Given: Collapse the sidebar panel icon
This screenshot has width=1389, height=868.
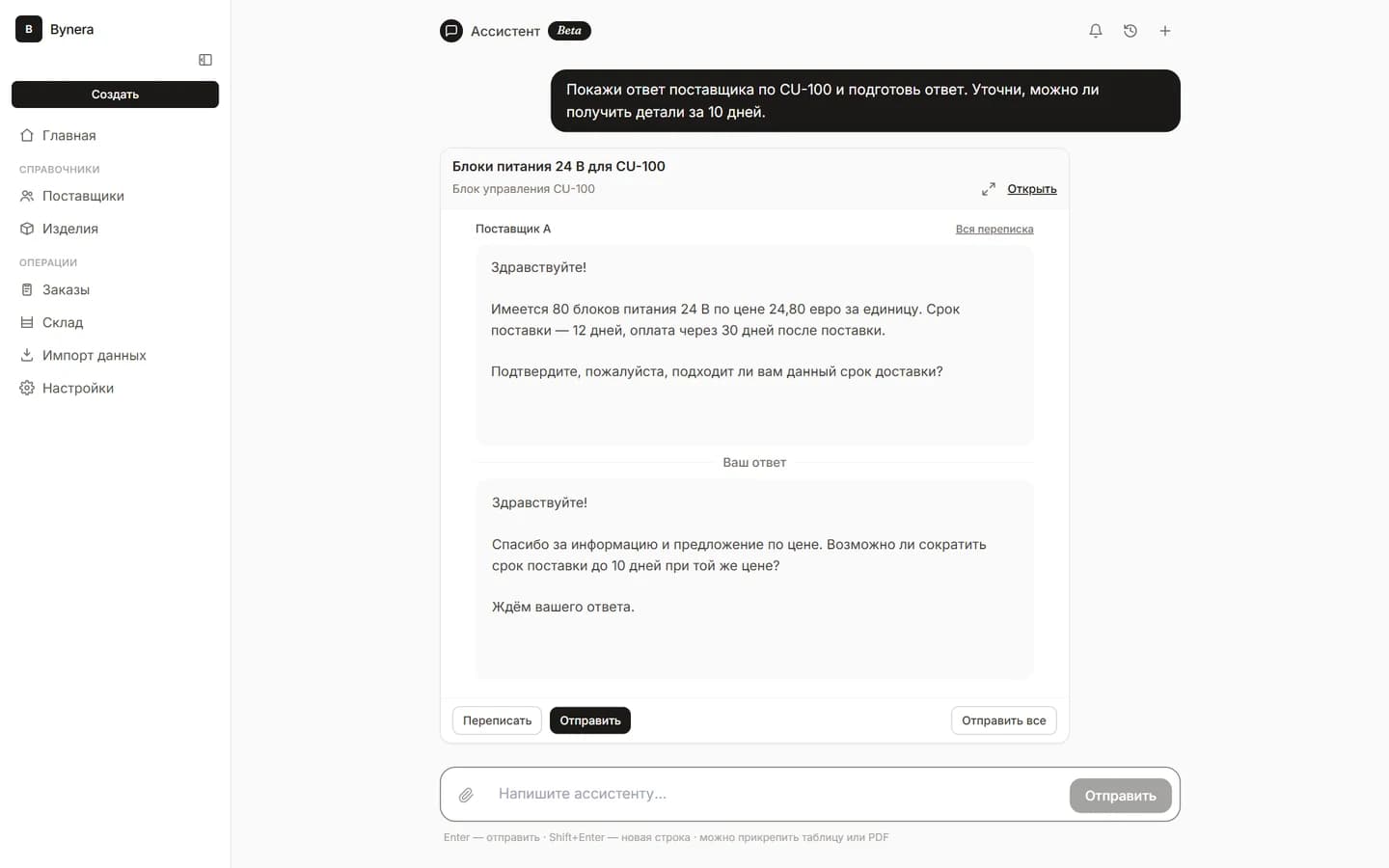Looking at the screenshot, I should point(205,60).
